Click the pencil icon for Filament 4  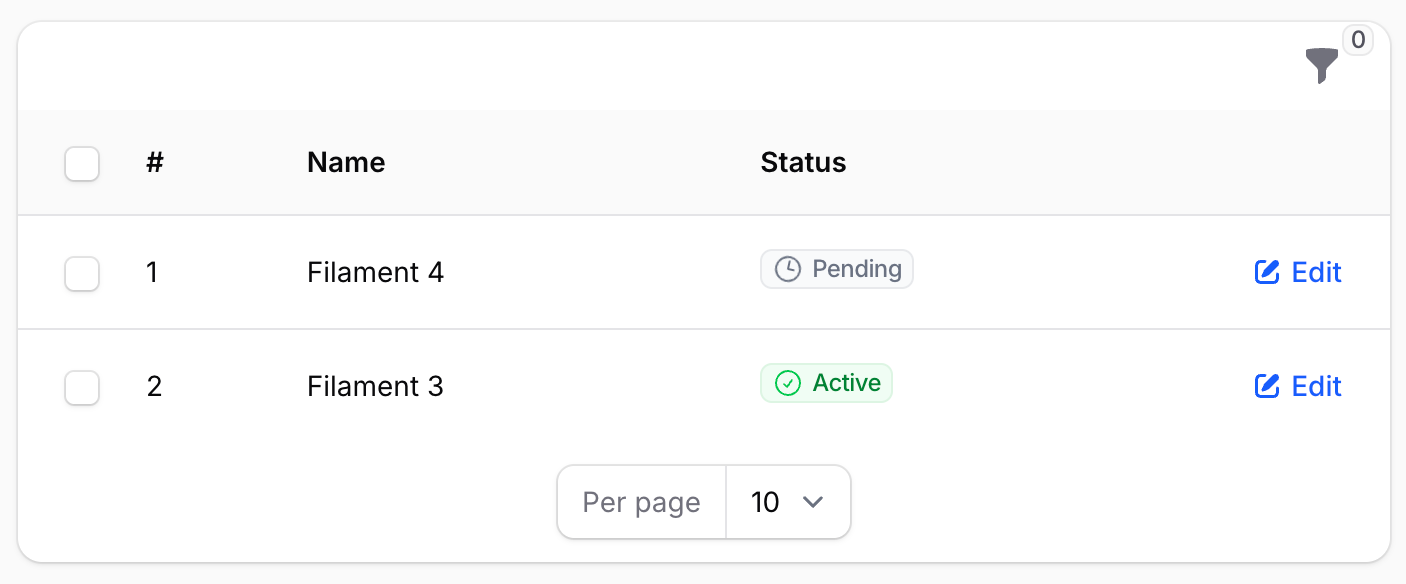pyautogui.click(x=1267, y=272)
